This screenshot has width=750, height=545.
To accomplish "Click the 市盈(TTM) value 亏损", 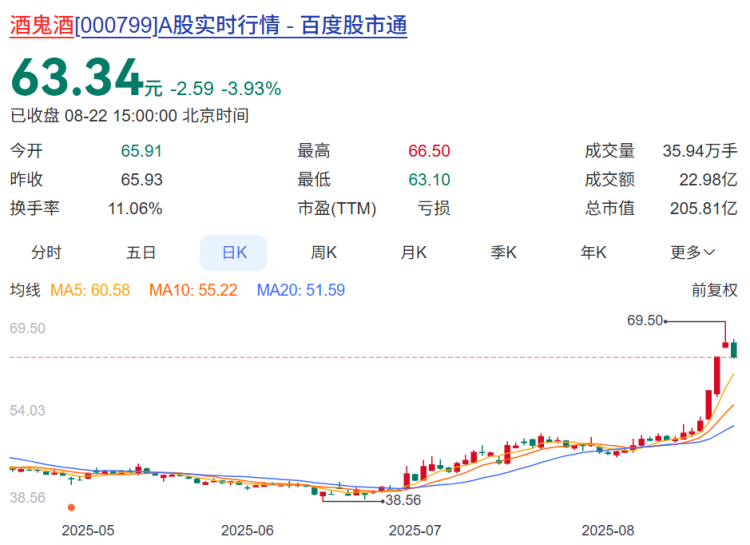I will 434,209.
